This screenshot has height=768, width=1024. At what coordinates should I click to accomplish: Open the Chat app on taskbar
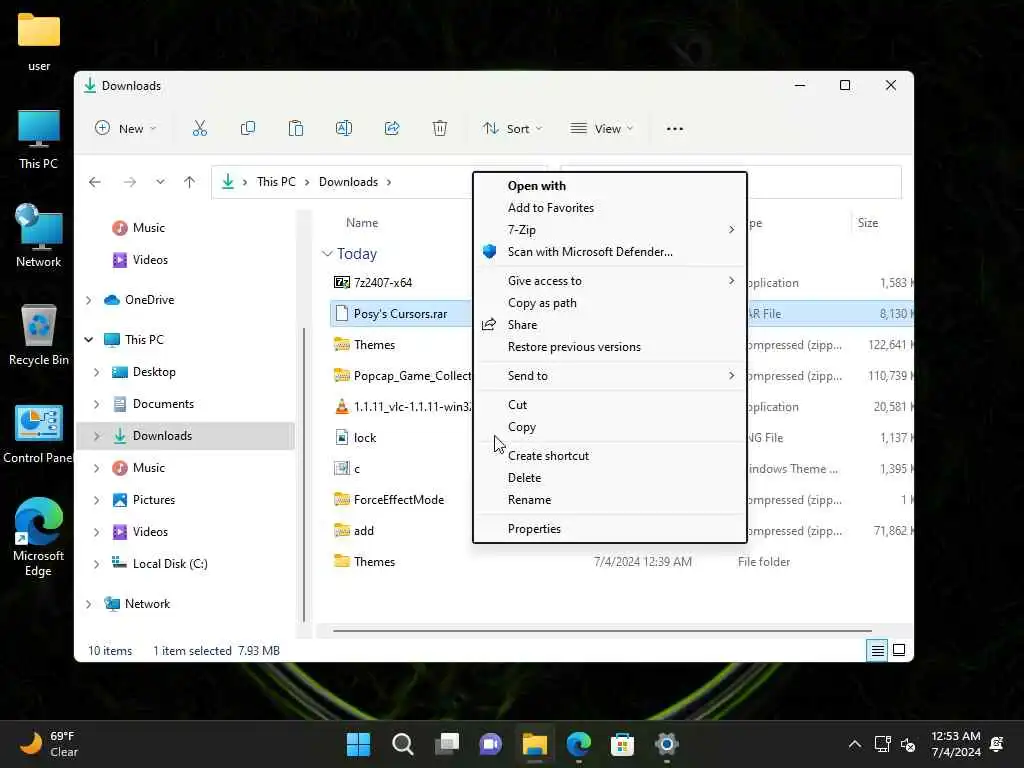click(x=490, y=744)
